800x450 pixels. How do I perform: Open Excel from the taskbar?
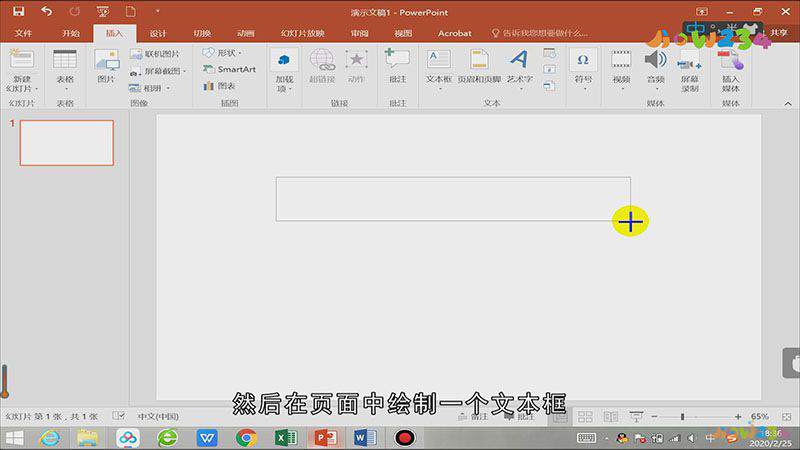[286, 438]
